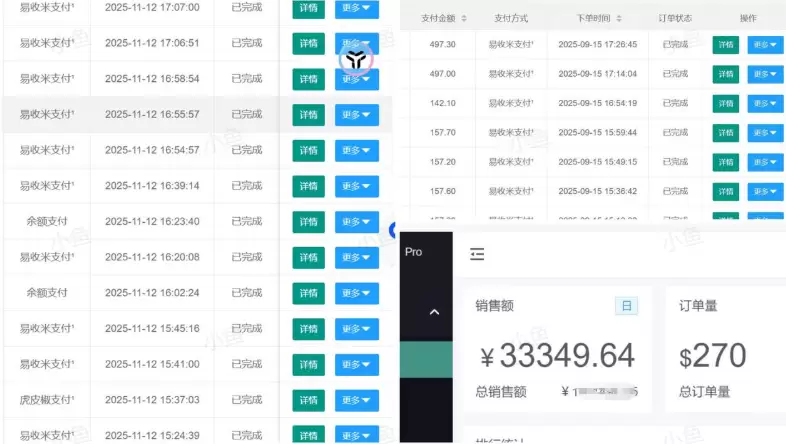The width and height of the screenshot is (786, 444).
Task: Click the Pro label in the sidebar
Action: (x=414, y=252)
